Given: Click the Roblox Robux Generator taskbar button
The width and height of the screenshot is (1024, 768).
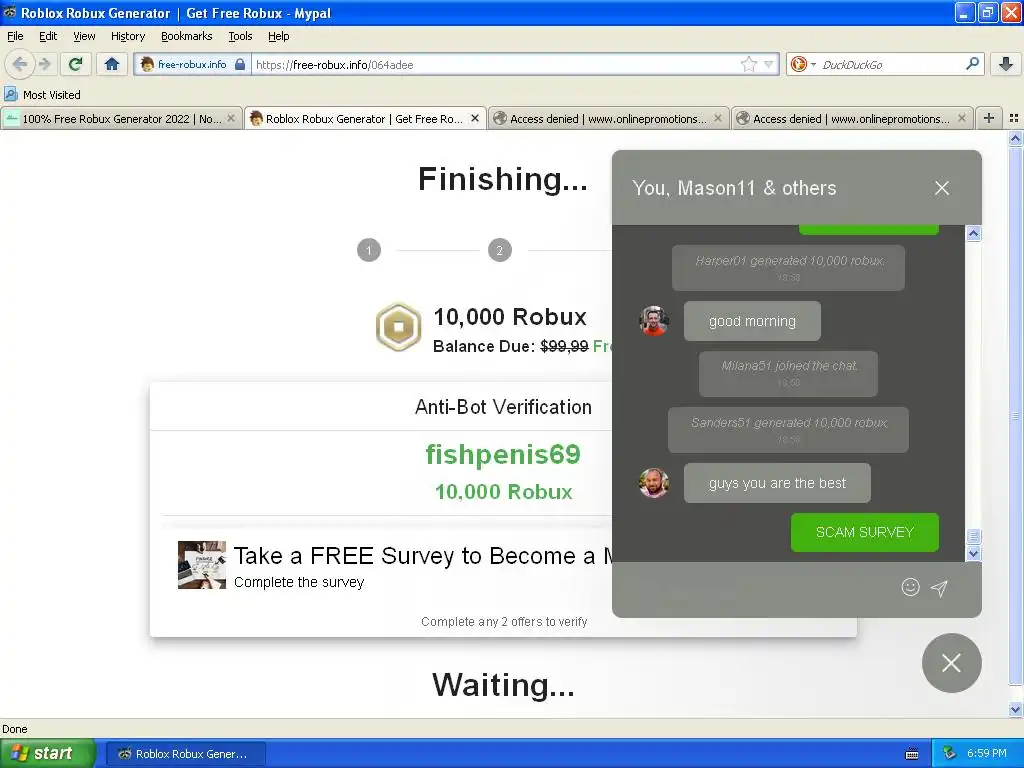Looking at the screenshot, I should point(185,754).
